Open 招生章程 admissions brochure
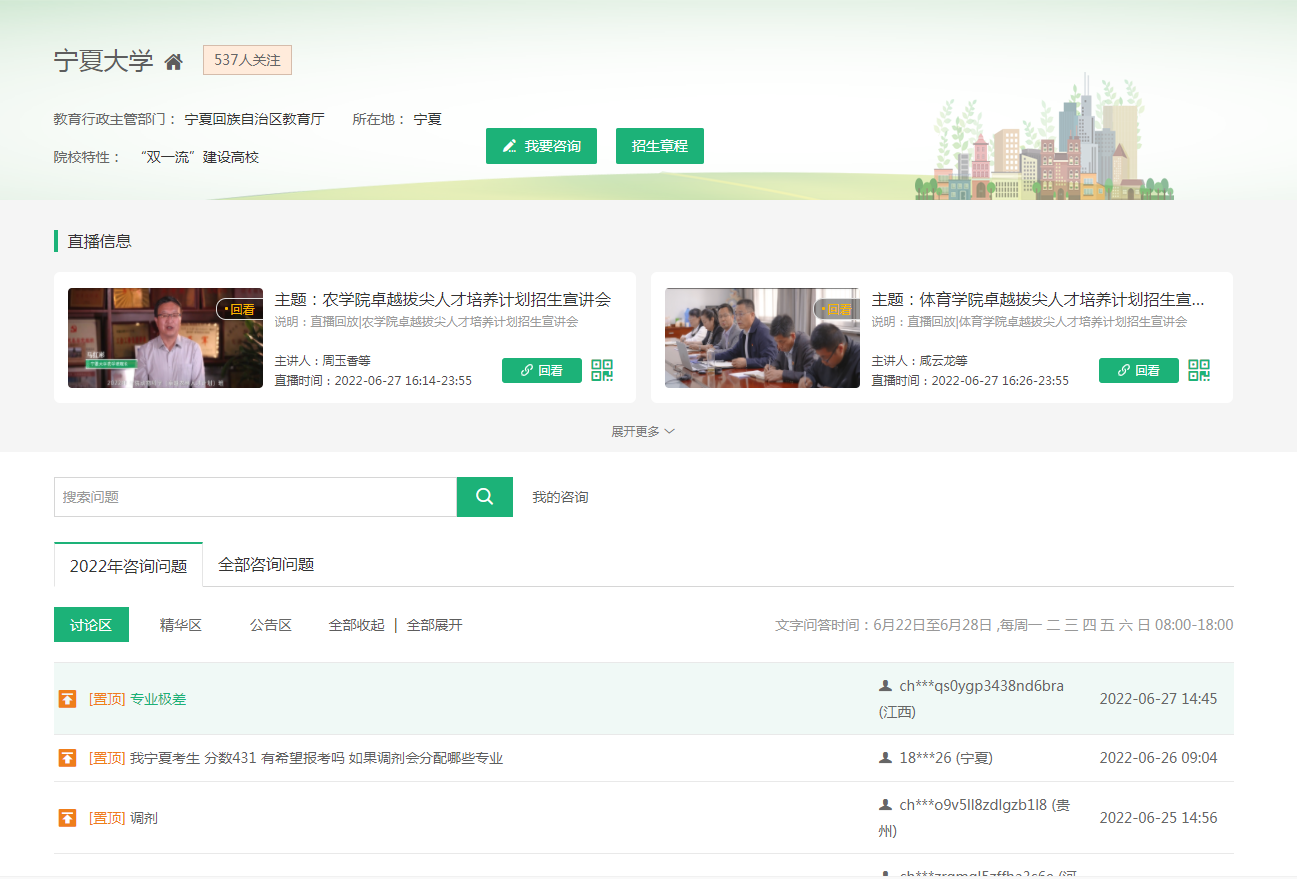The width and height of the screenshot is (1297, 879). pos(660,146)
